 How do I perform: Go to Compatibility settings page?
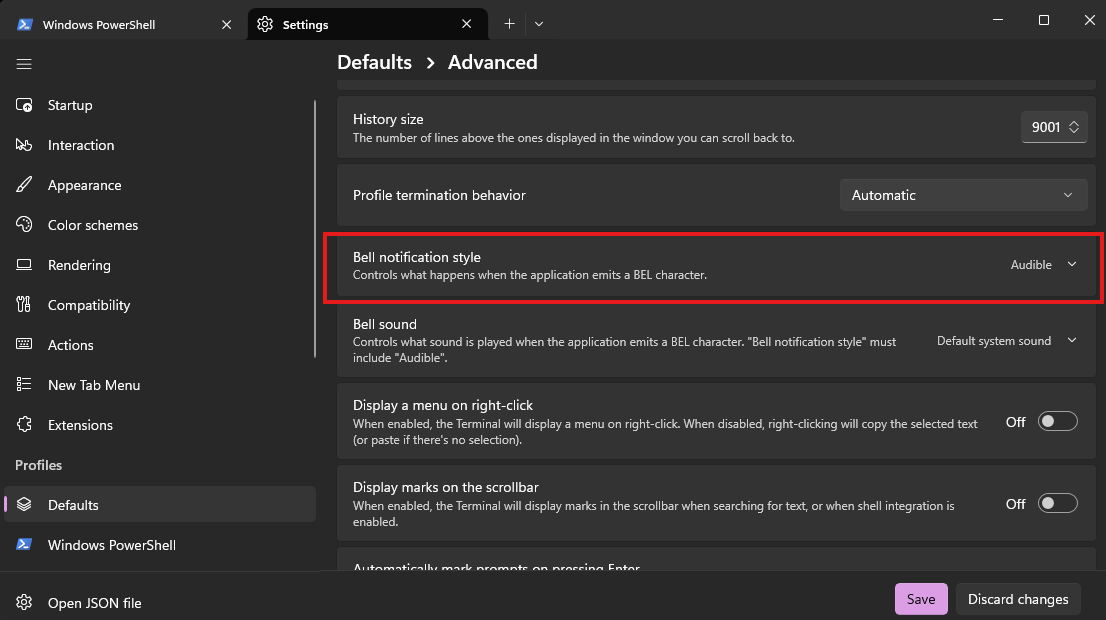pyautogui.click(x=159, y=305)
